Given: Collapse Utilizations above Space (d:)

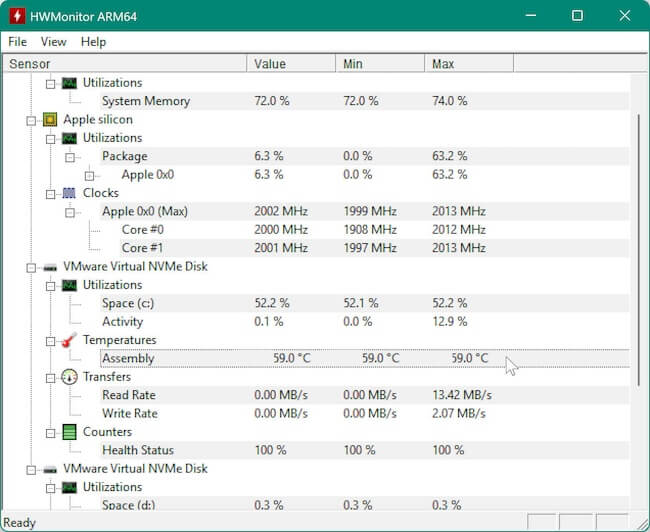Looking at the screenshot, I should (x=51, y=488).
